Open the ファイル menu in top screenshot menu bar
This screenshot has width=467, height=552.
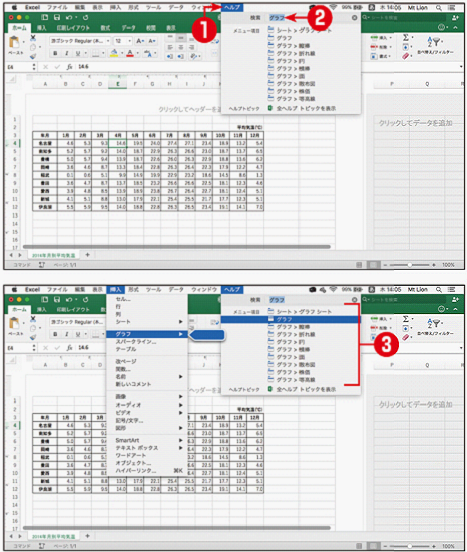click(57, 7)
